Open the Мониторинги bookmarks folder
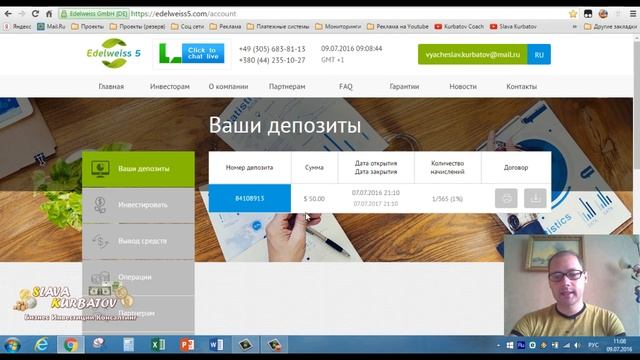Viewport: 640px width, 360px height. coord(338,27)
